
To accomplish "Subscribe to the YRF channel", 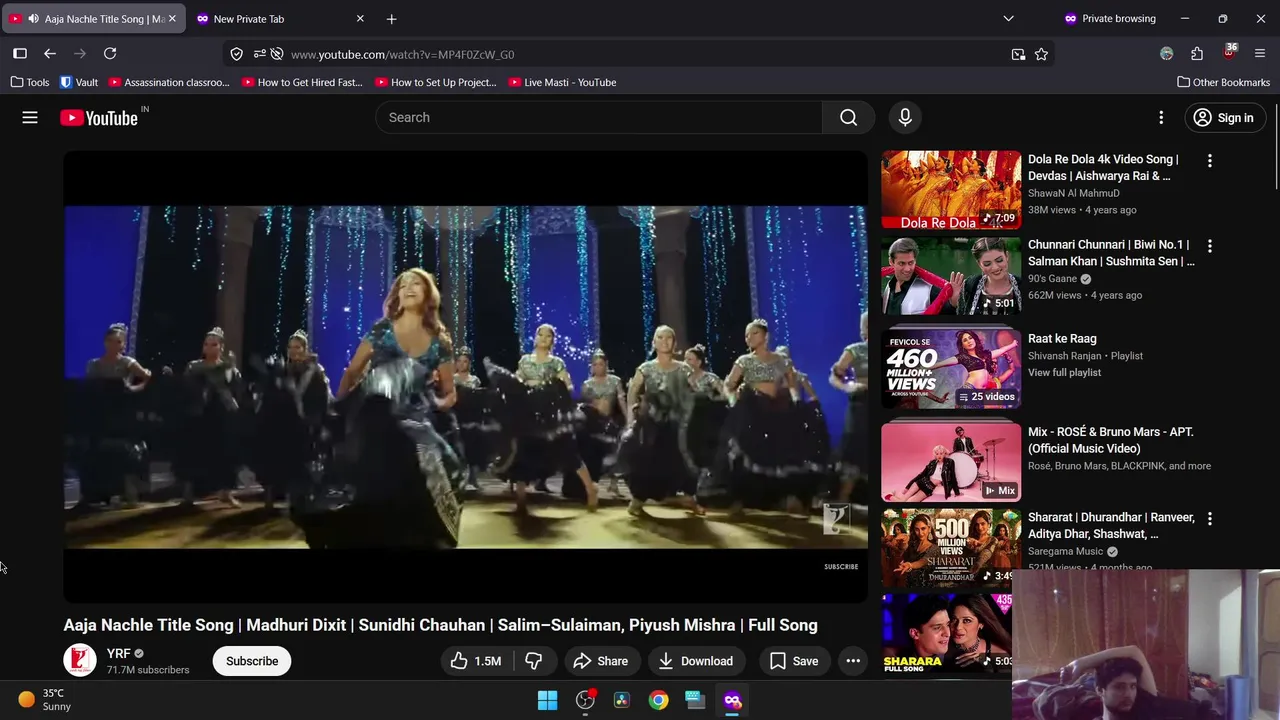I will click(252, 661).
